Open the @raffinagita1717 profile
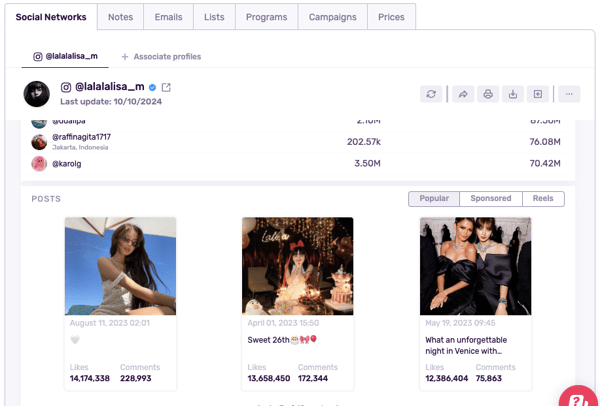This screenshot has height=406, width=600. (x=81, y=137)
